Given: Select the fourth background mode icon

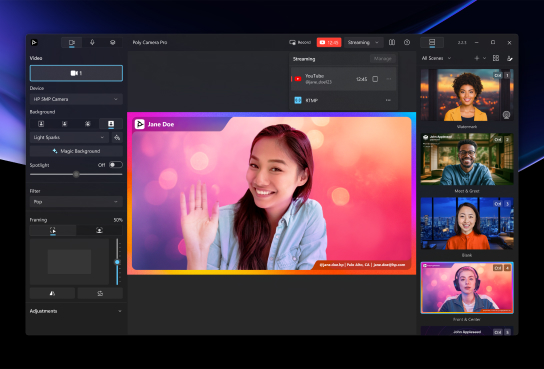Looking at the screenshot, I should [111, 124].
